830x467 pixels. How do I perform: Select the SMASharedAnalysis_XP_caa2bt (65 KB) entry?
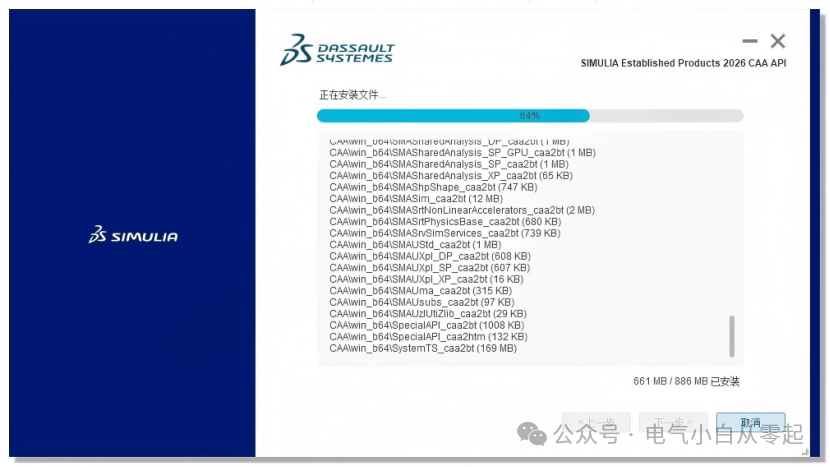(x=451, y=176)
